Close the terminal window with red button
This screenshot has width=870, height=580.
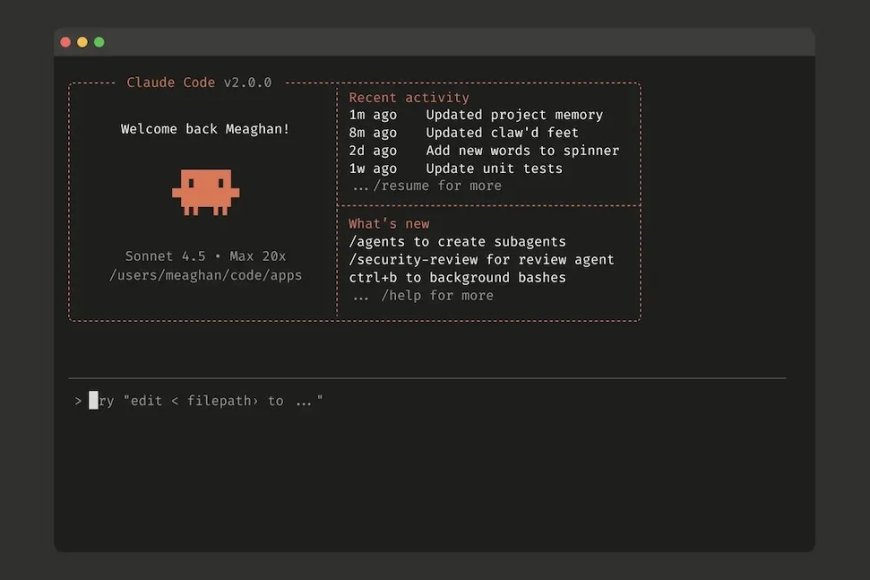click(x=65, y=42)
